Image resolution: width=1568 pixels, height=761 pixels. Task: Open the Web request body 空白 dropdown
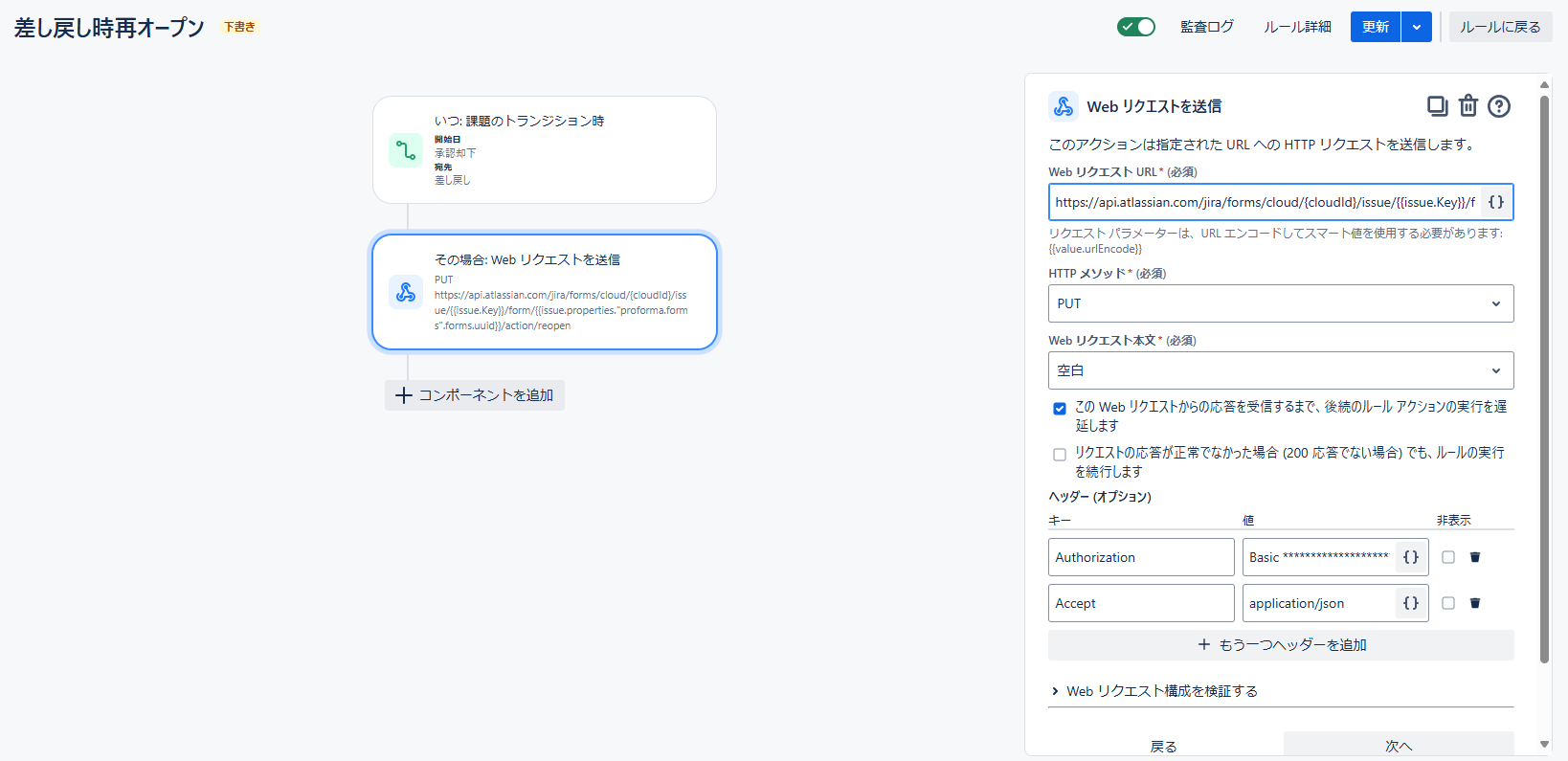pyautogui.click(x=1281, y=370)
